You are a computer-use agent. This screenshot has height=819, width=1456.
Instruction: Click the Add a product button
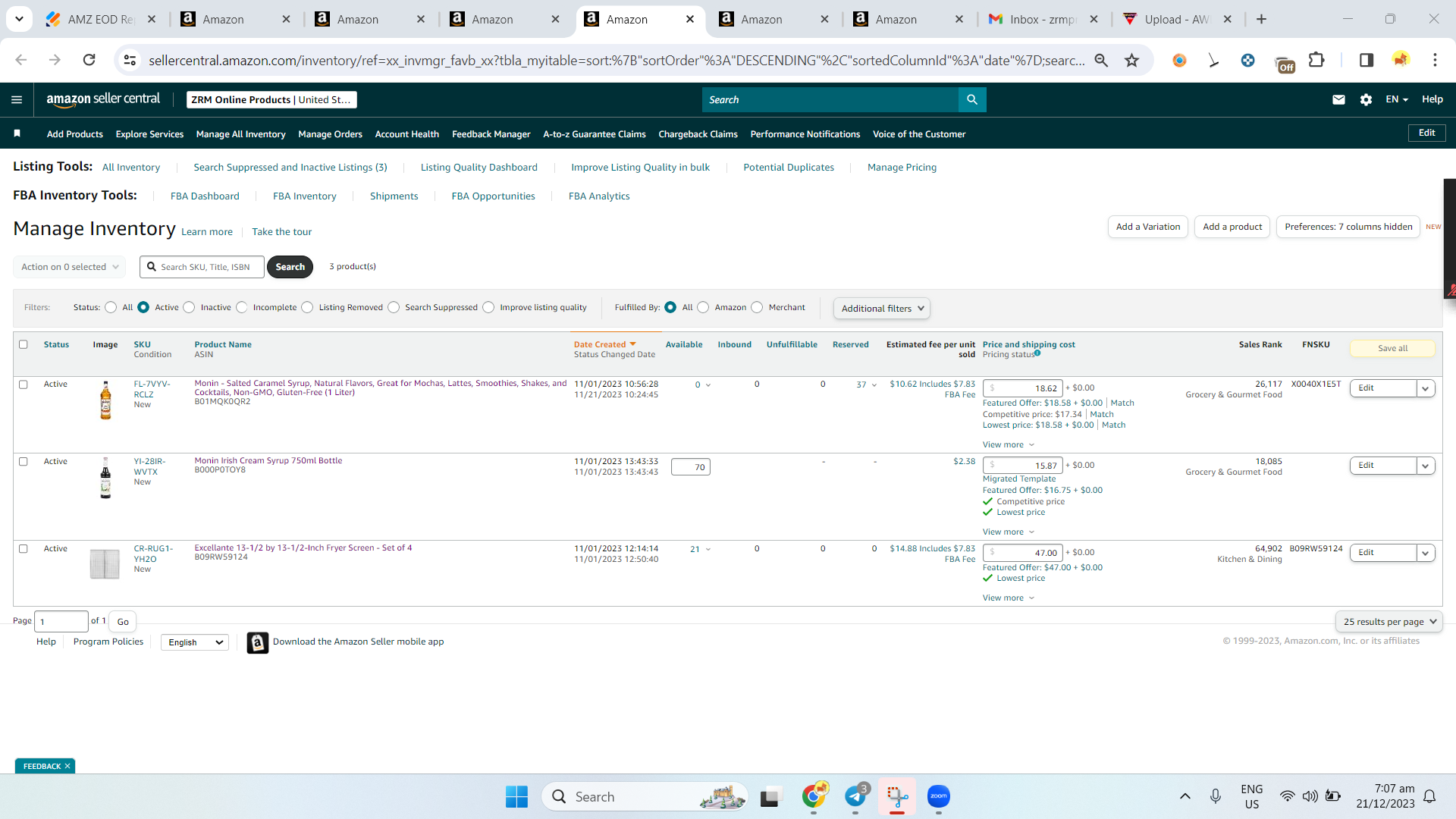(x=1232, y=227)
